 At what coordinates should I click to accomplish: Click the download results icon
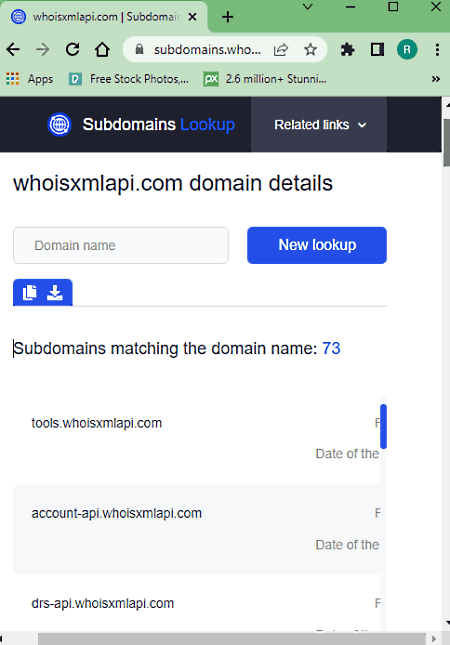[55, 292]
